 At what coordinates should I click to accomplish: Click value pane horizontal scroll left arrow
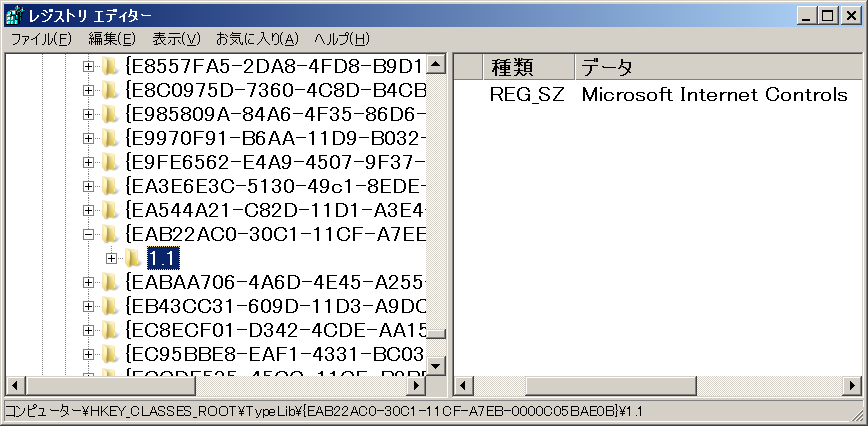point(463,386)
